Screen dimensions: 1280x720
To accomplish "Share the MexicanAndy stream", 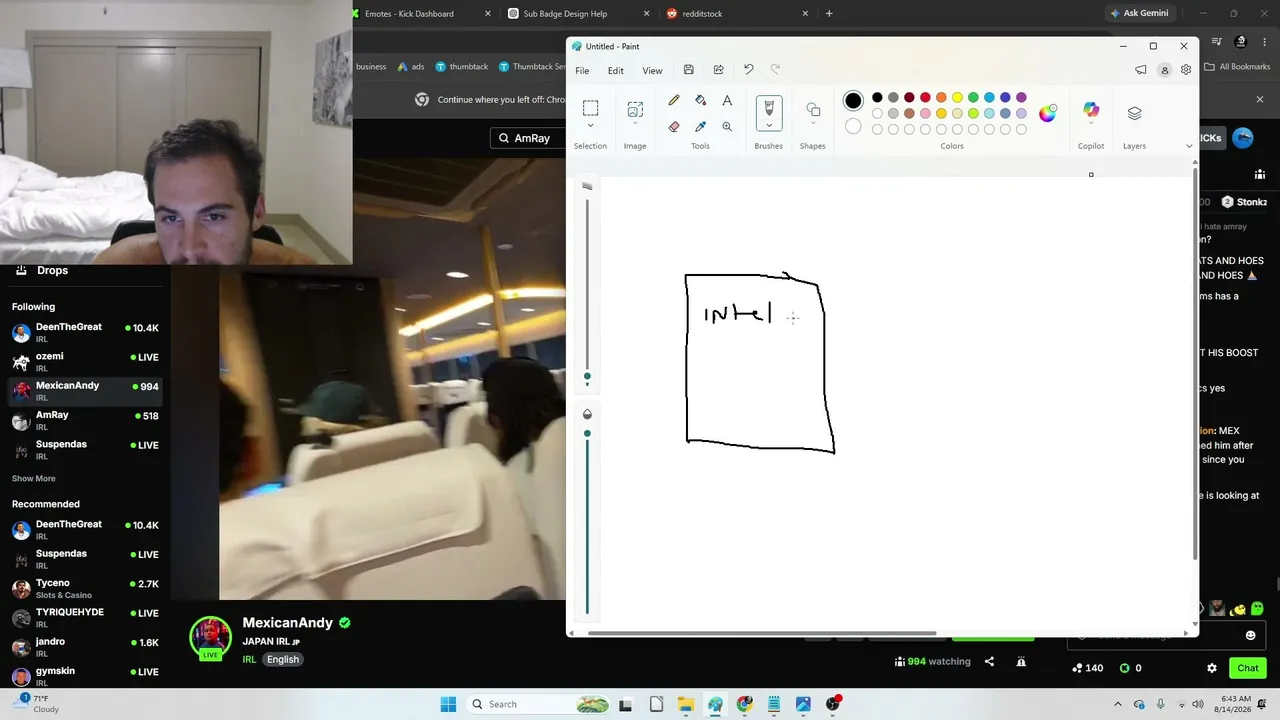I will [x=989, y=661].
